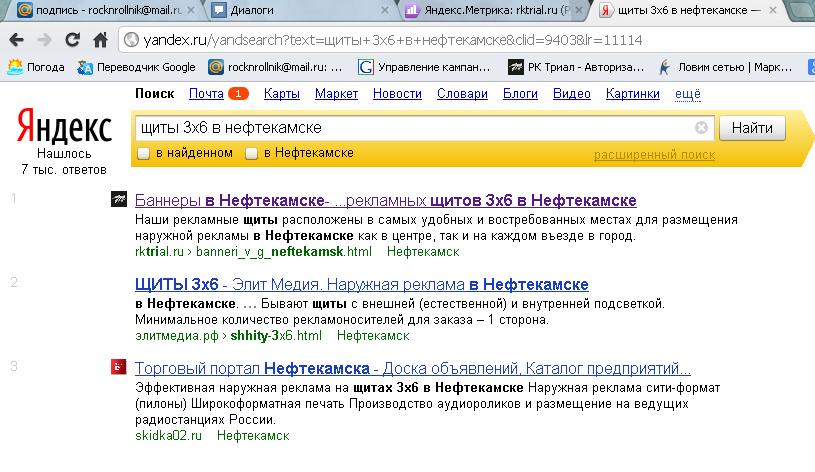The image size is (815, 472).
Task: Reload the page with refresh icon
Action: tap(72, 40)
